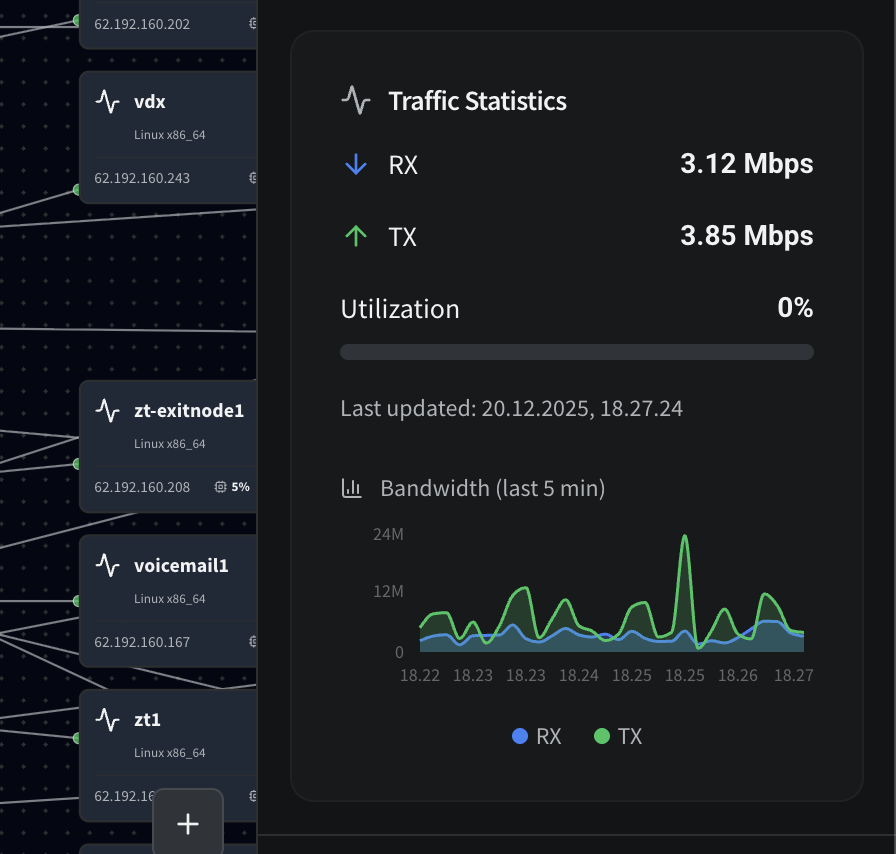Click the blue RX down-arrow icon
The width and height of the screenshot is (896, 854).
click(x=356, y=165)
